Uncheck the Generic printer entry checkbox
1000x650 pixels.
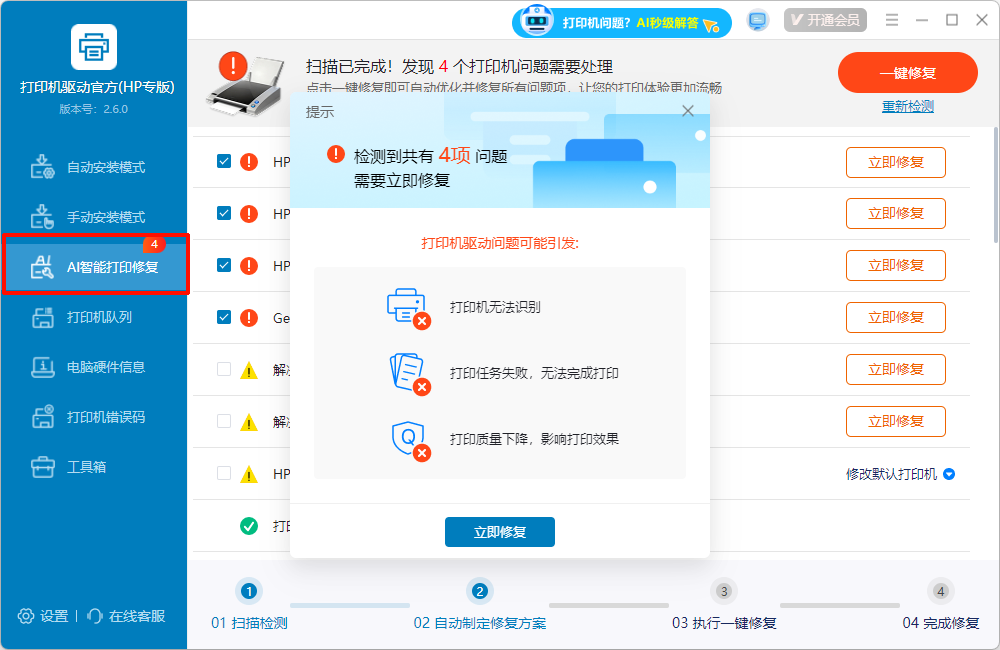(223, 317)
